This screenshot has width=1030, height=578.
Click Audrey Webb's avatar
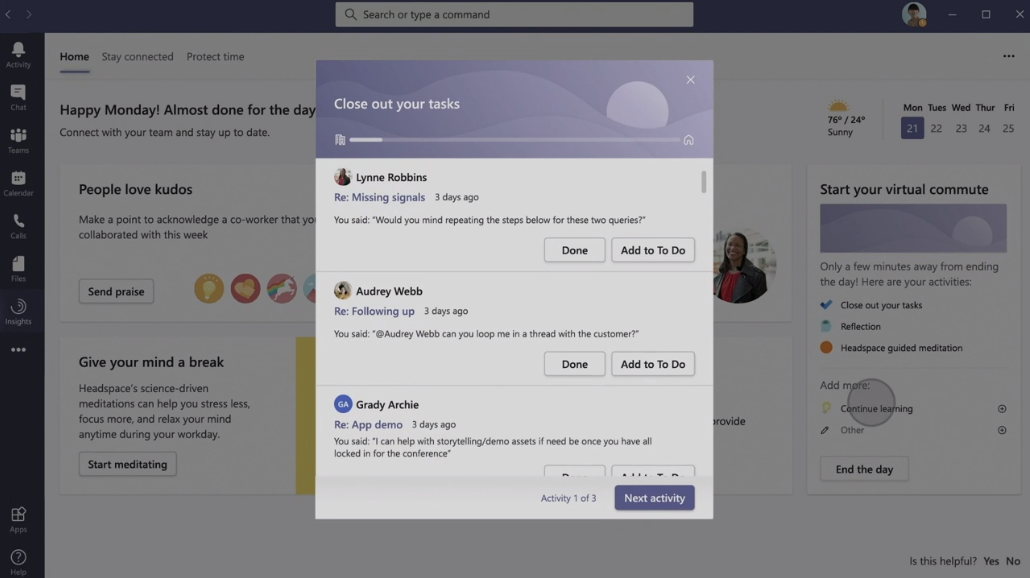tap(342, 290)
